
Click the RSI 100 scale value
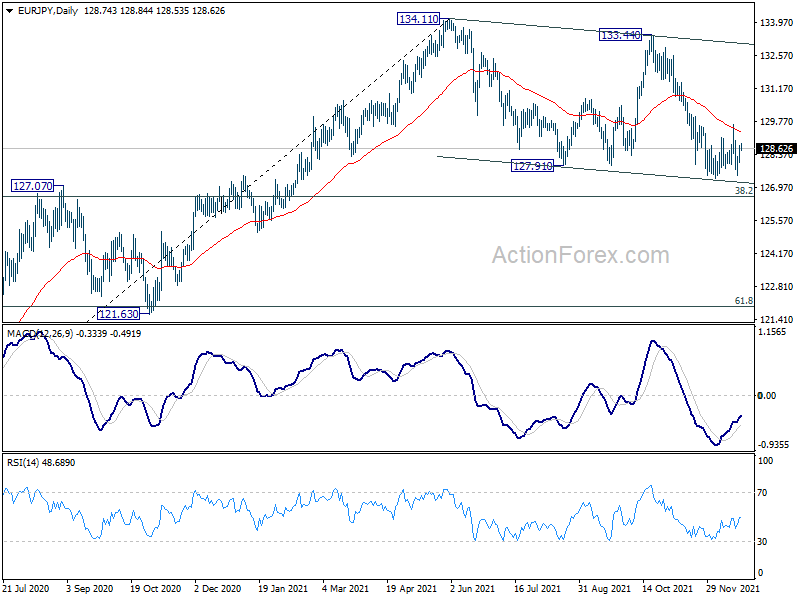(766, 461)
